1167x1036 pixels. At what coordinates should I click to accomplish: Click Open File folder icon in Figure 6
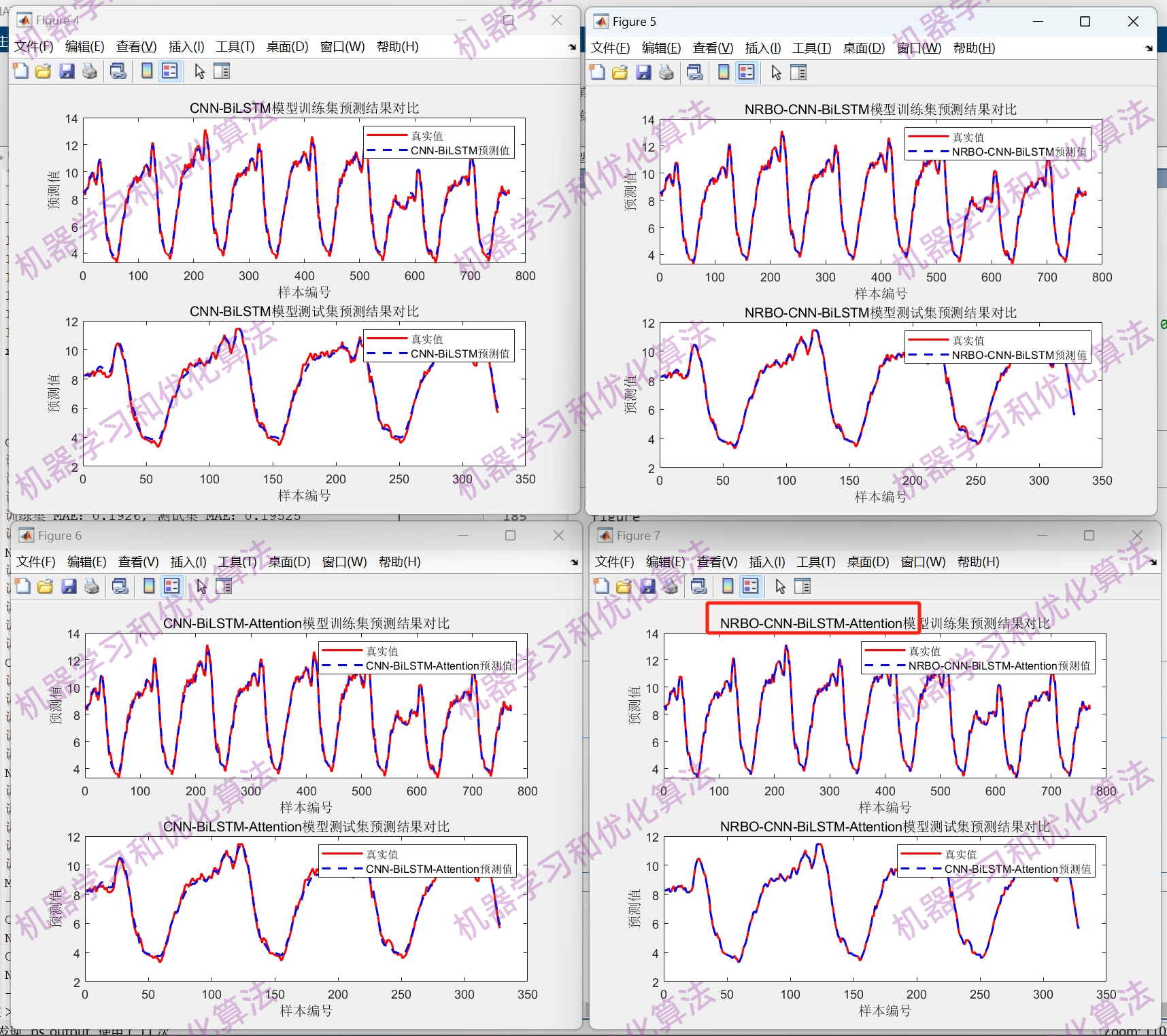pyautogui.click(x=46, y=586)
